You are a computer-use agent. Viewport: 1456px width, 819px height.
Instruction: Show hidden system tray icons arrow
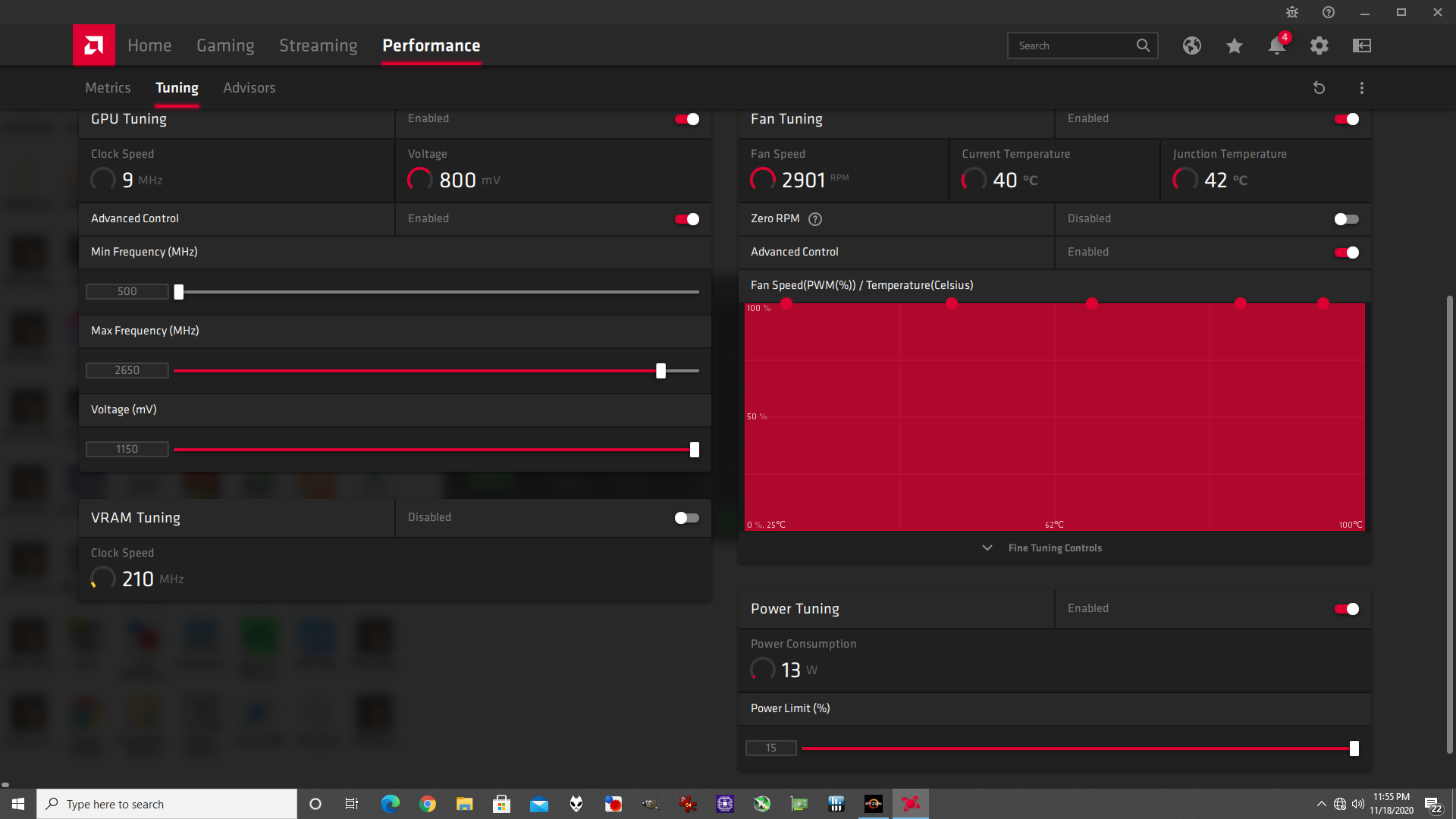point(1321,804)
